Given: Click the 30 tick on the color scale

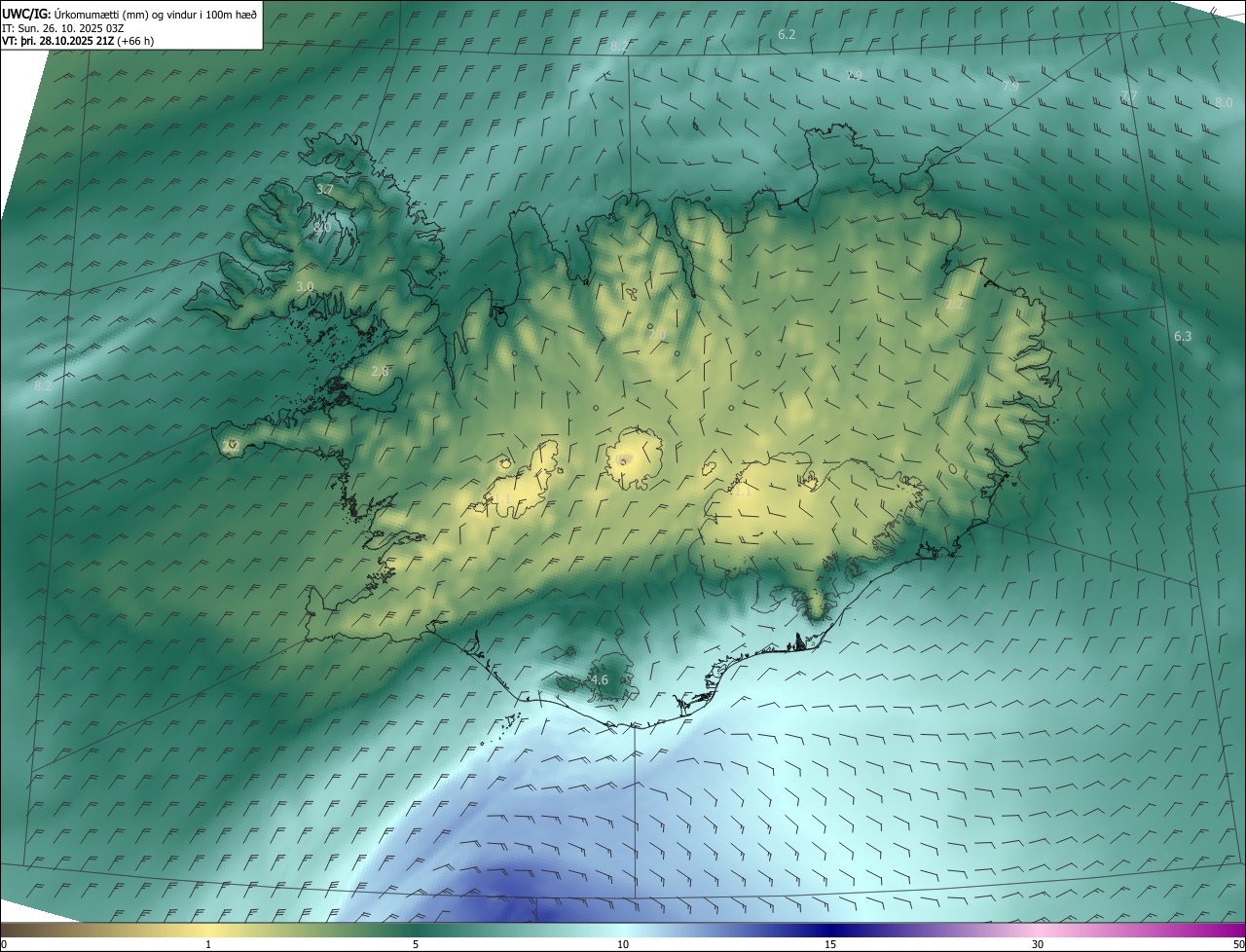Looking at the screenshot, I should [x=1038, y=944].
